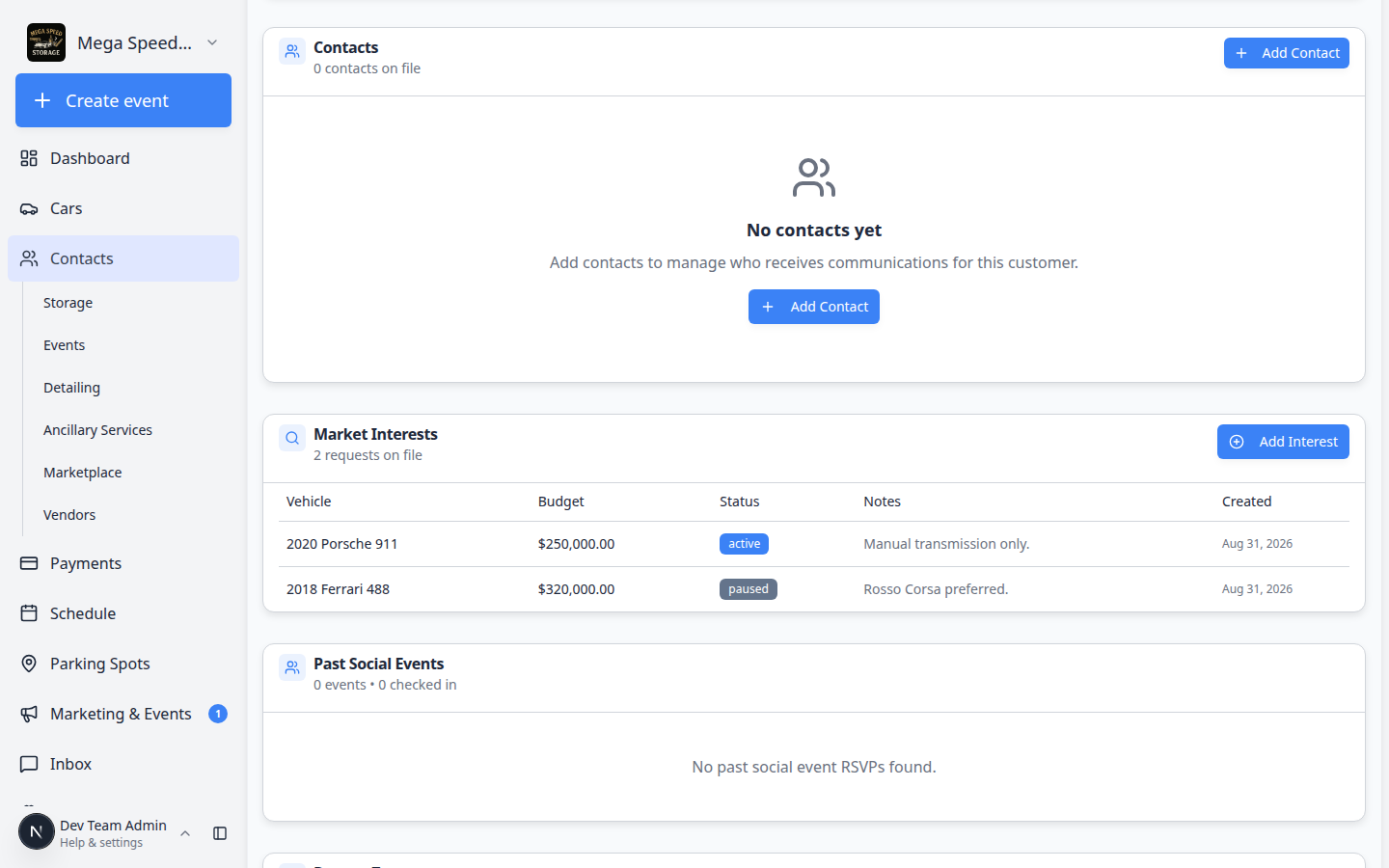This screenshot has height=868, width=1389.
Task: Click the Manual transmission only note
Action: 946,544
